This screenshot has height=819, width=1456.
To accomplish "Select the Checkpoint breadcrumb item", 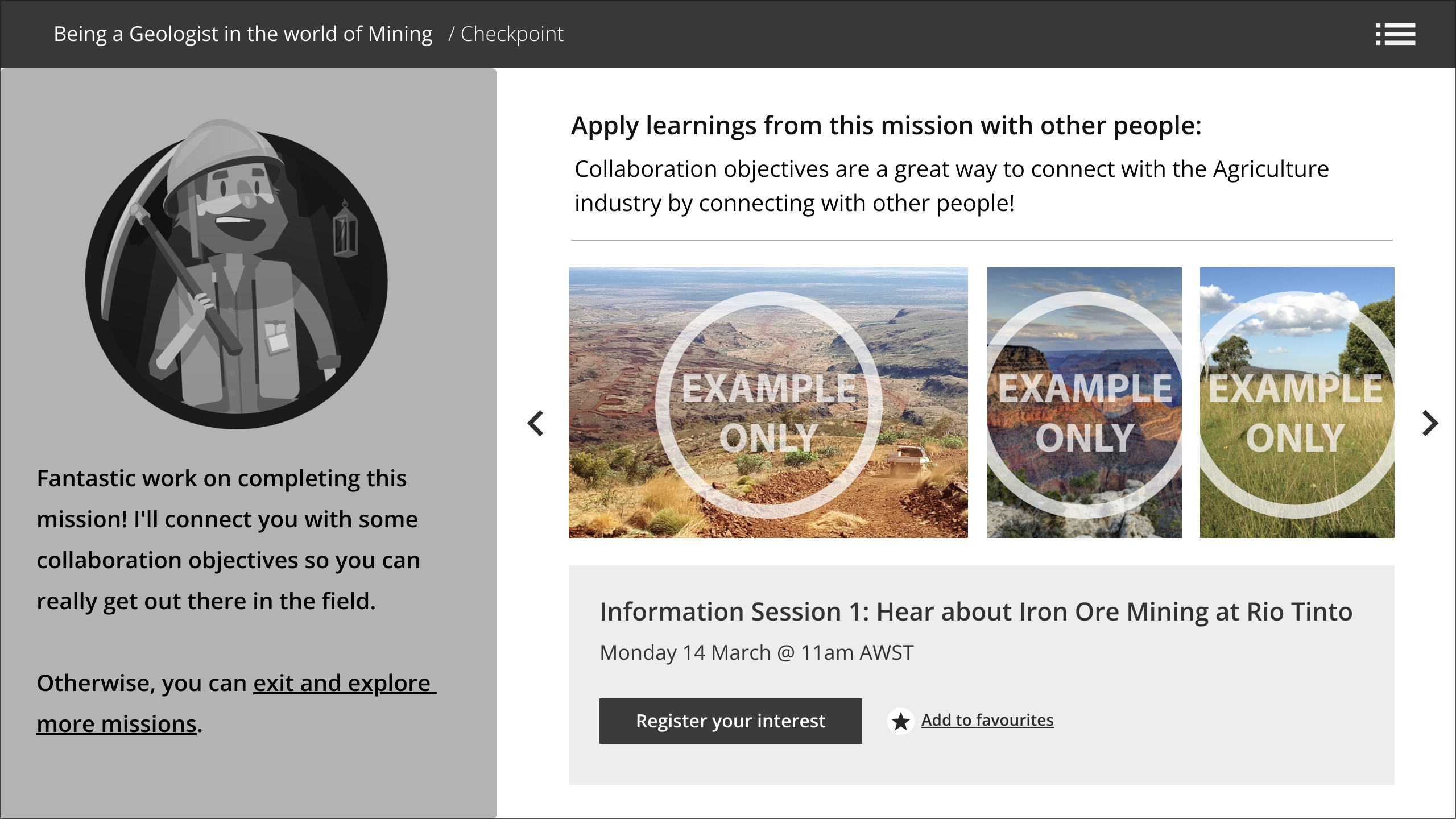I will tap(512, 34).
